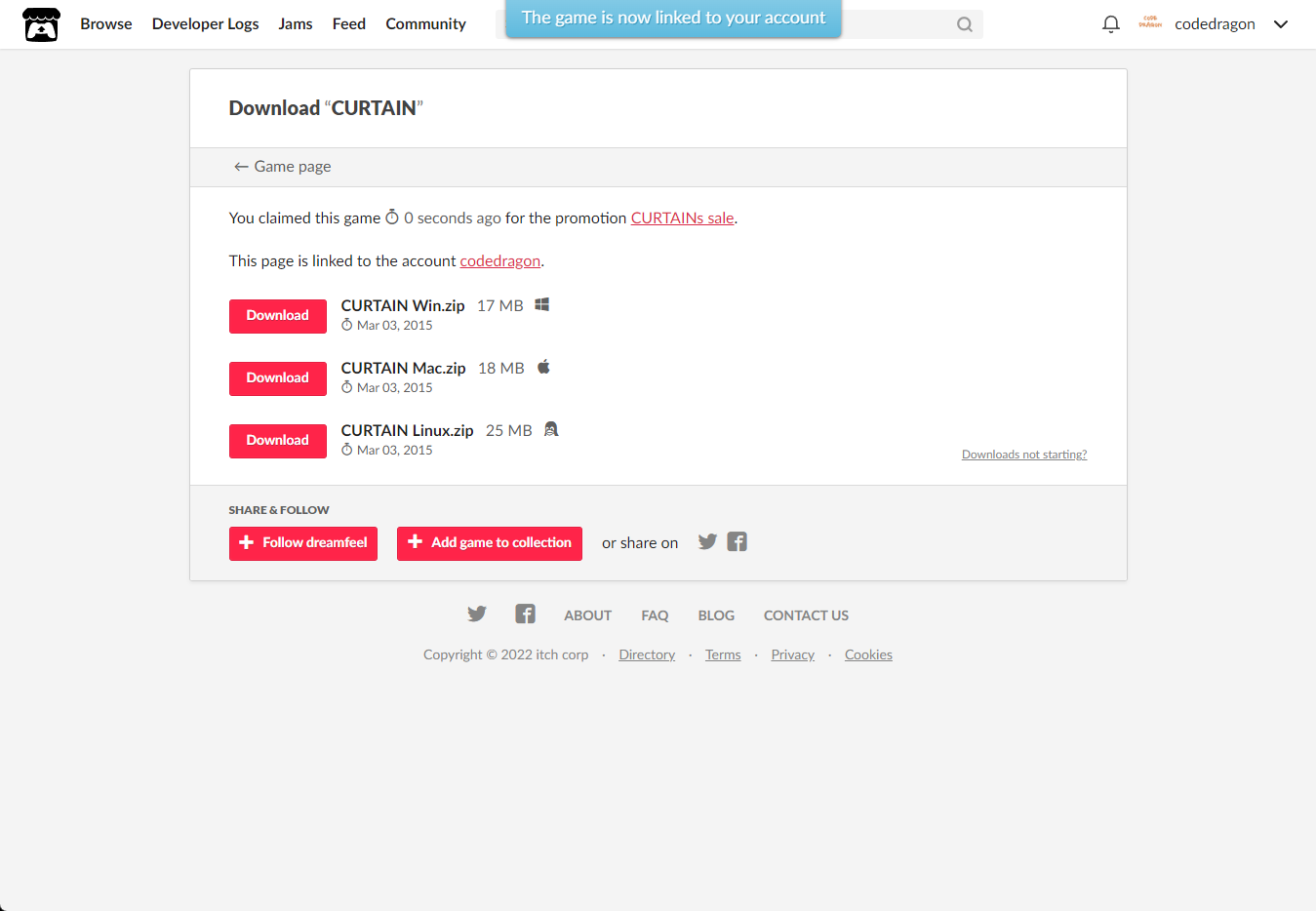1316x911 pixels.
Task: Share on Facebook in Share & Follow
Action: pos(738,542)
